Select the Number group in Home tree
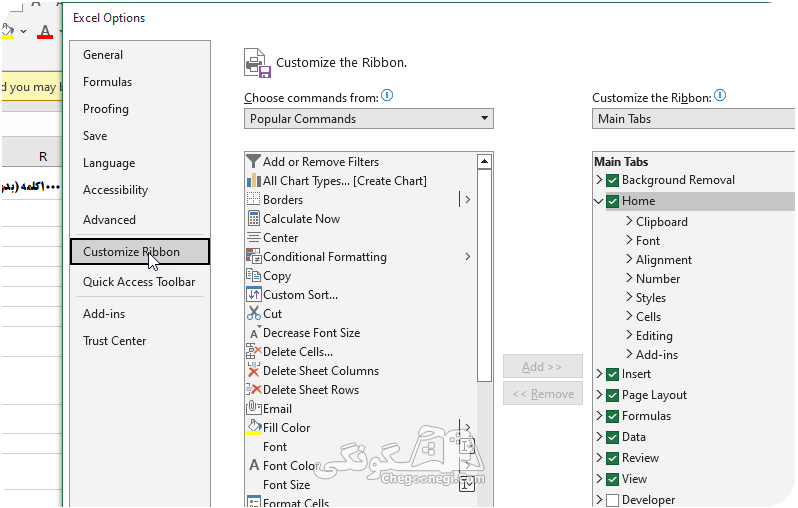This screenshot has width=798, height=508. click(658, 279)
